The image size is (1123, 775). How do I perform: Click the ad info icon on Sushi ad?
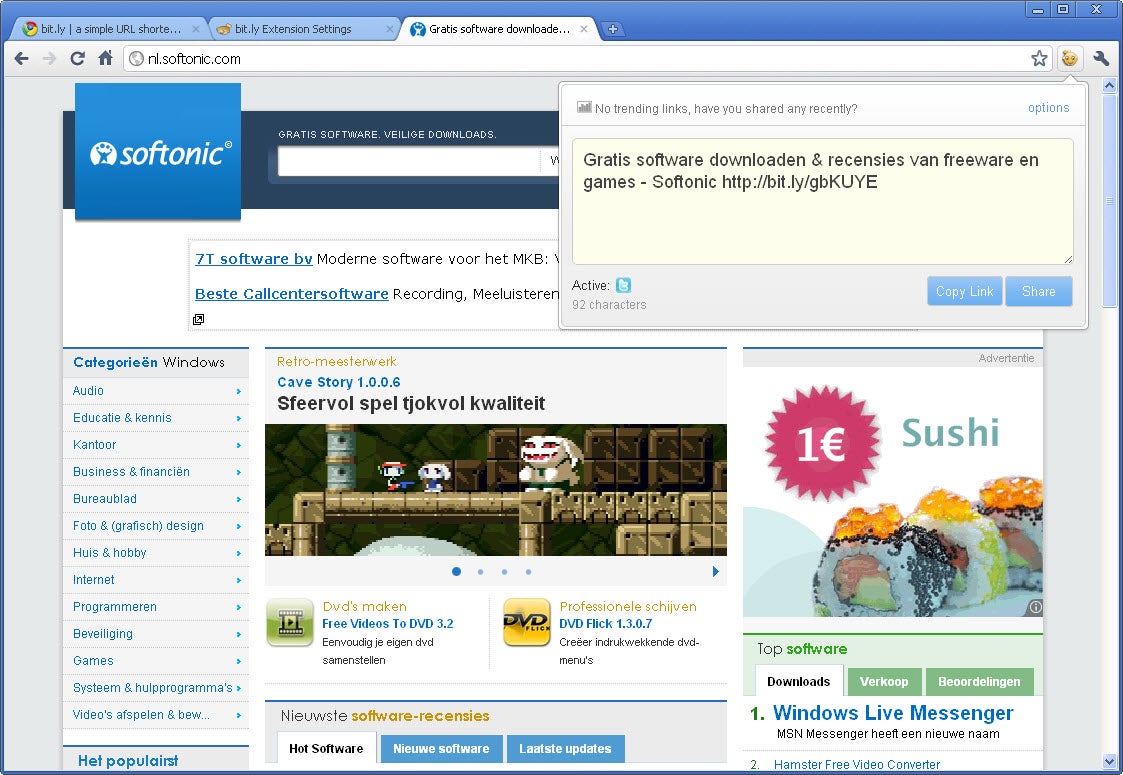(x=1035, y=607)
